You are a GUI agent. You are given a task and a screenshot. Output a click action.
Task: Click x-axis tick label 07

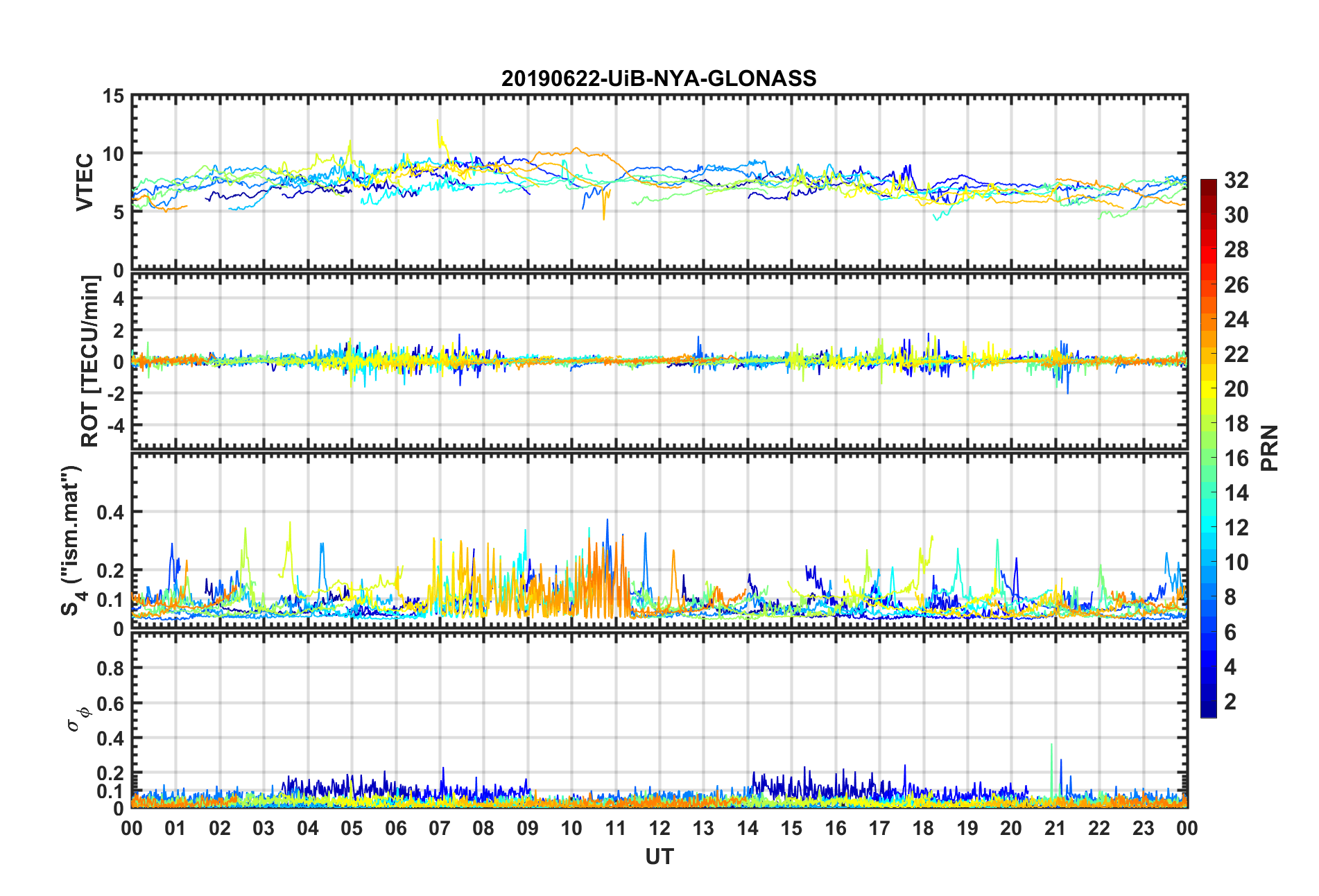pos(440,828)
